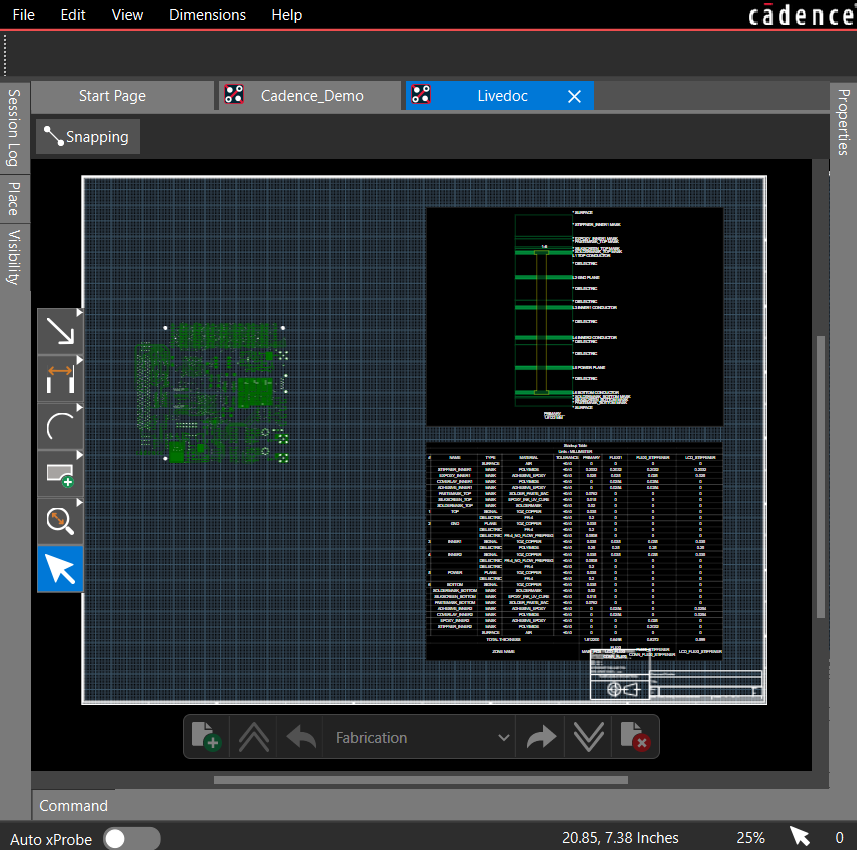Click the selection cursor icon in status bar
Image resolution: width=857 pixels, height=850 pixels.
tap(800, 836)
